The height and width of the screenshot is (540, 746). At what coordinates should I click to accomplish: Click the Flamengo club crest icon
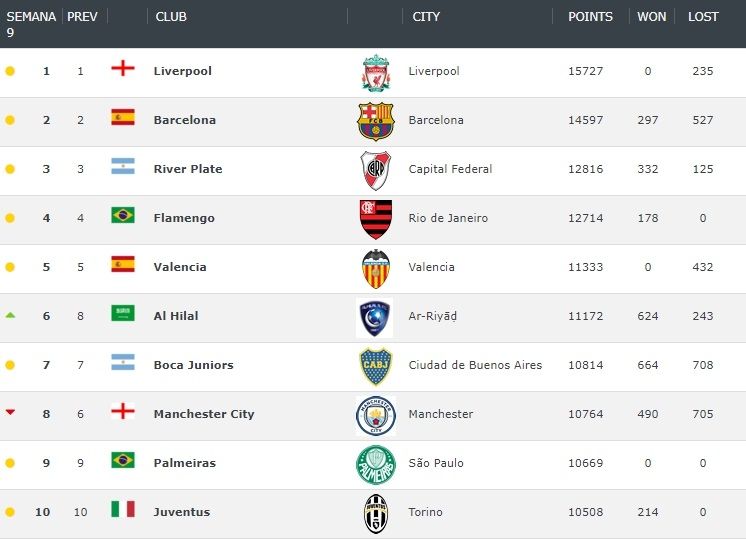pos(376,219)
